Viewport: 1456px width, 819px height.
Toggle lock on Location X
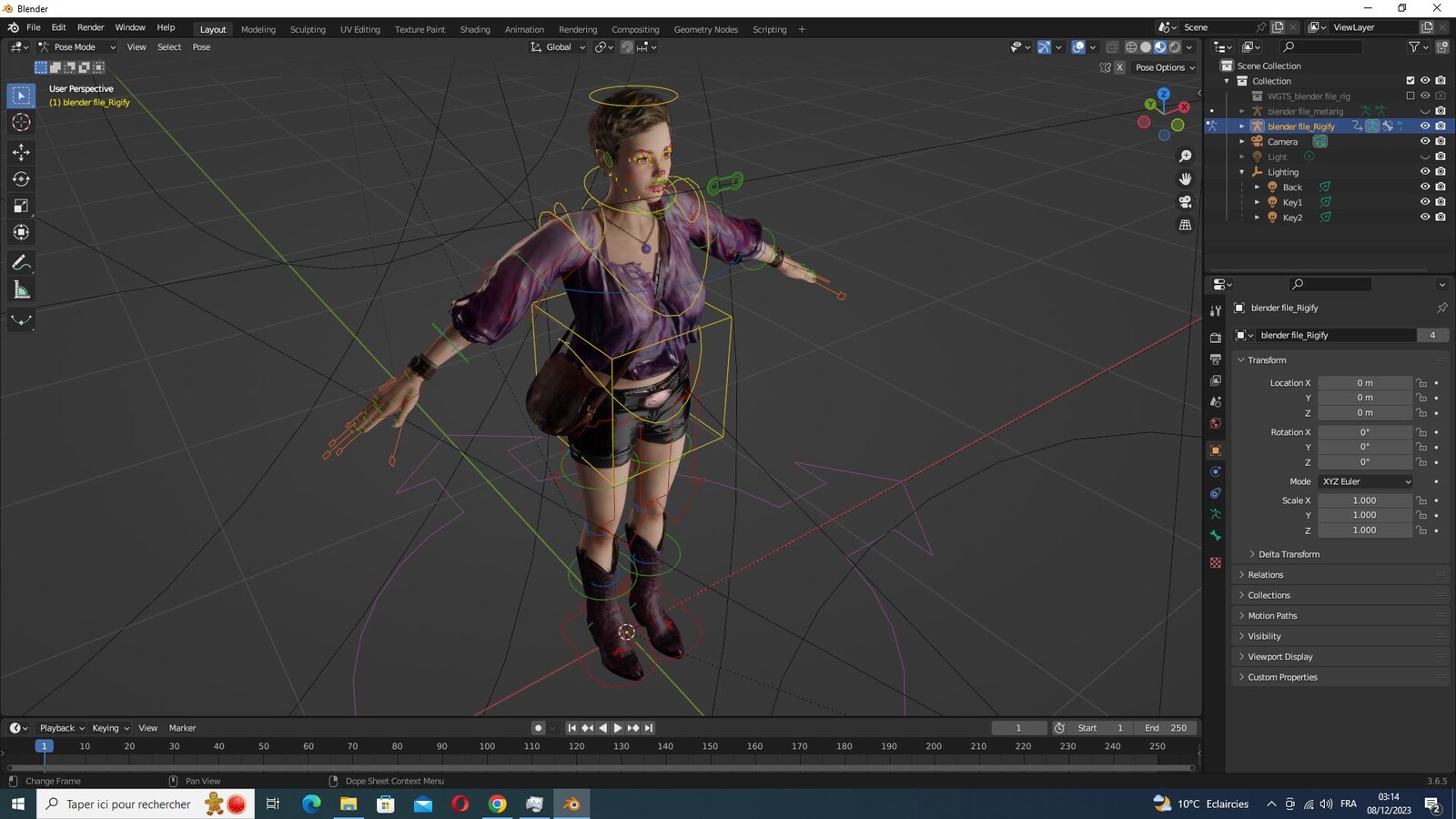(x=1421, y=383)
